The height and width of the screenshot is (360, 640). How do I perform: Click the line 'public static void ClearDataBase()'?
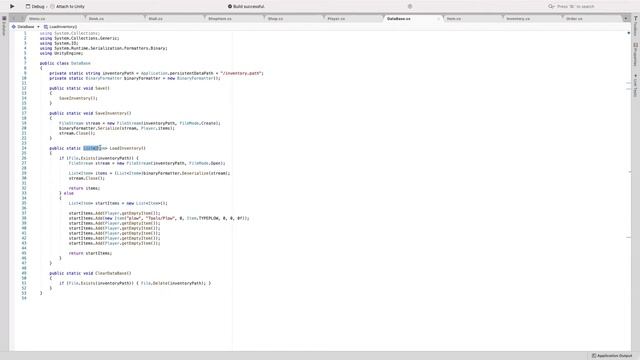click(x=90, y=273)
